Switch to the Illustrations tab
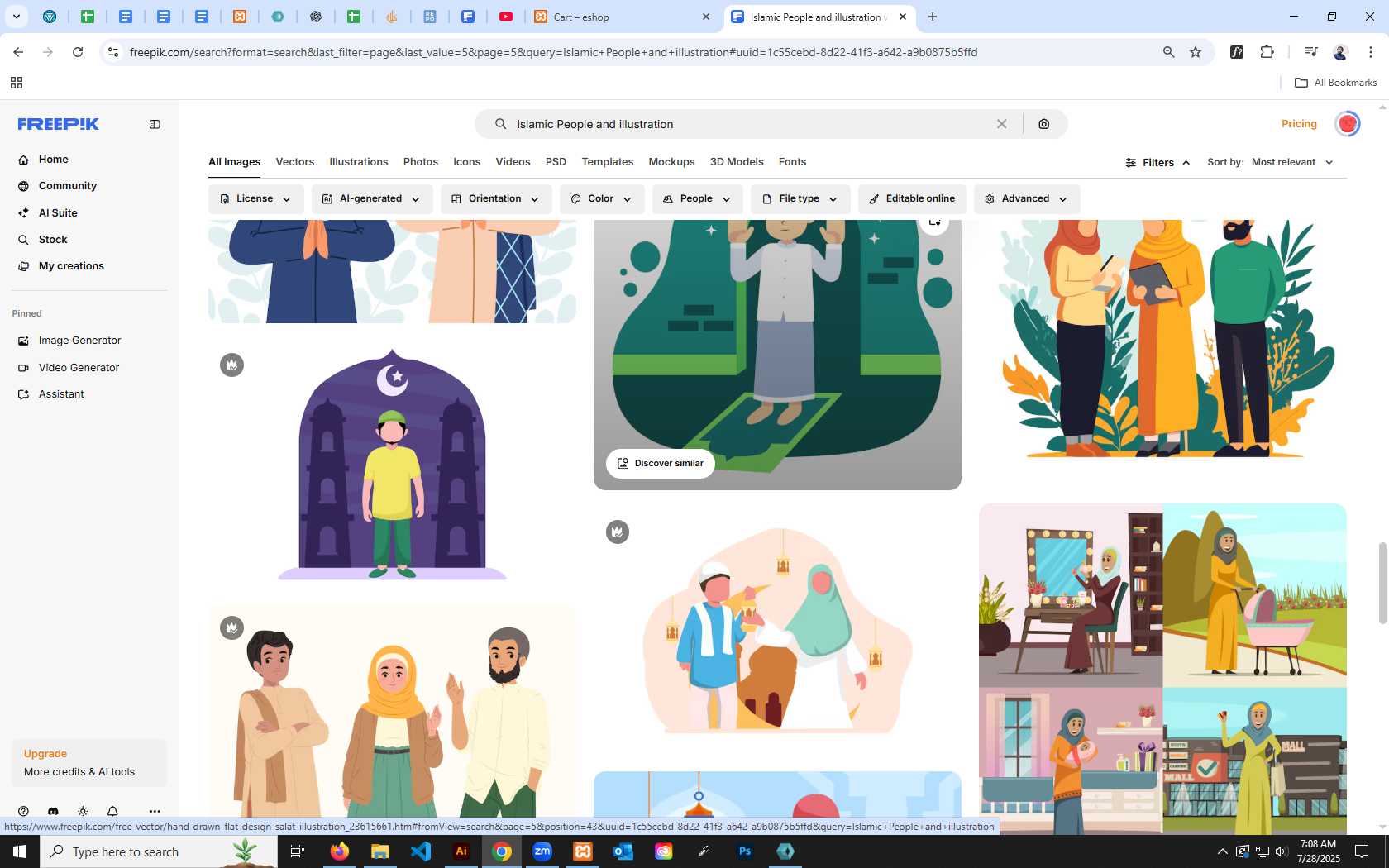This screenshot has height=868, width=1389. 359,162
